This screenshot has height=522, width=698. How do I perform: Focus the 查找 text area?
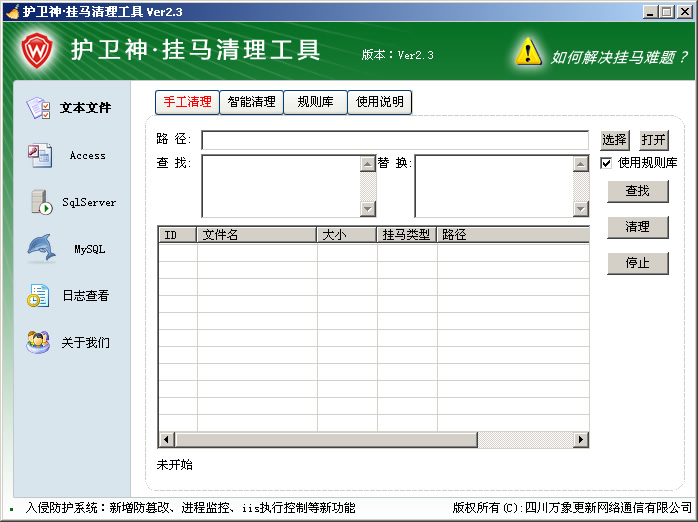(281, 186)
